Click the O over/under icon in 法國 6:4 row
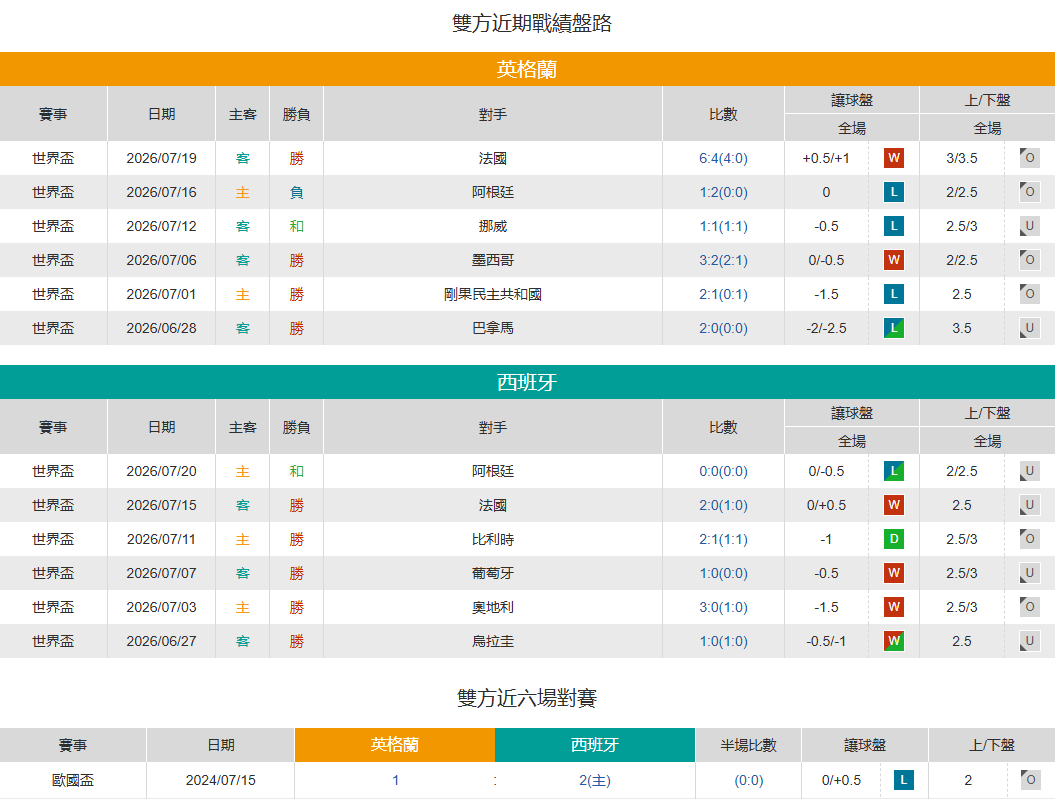The image size is (1056, 799). tap(1029, 158)
